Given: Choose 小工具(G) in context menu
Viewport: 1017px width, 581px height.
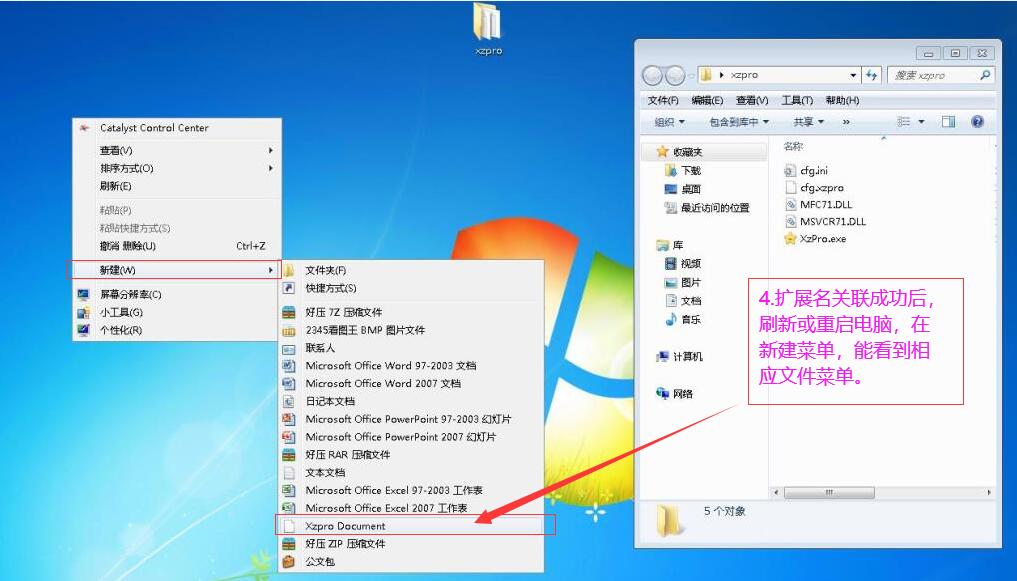Looking at the screenshot, I should click(x=176, y=312).
